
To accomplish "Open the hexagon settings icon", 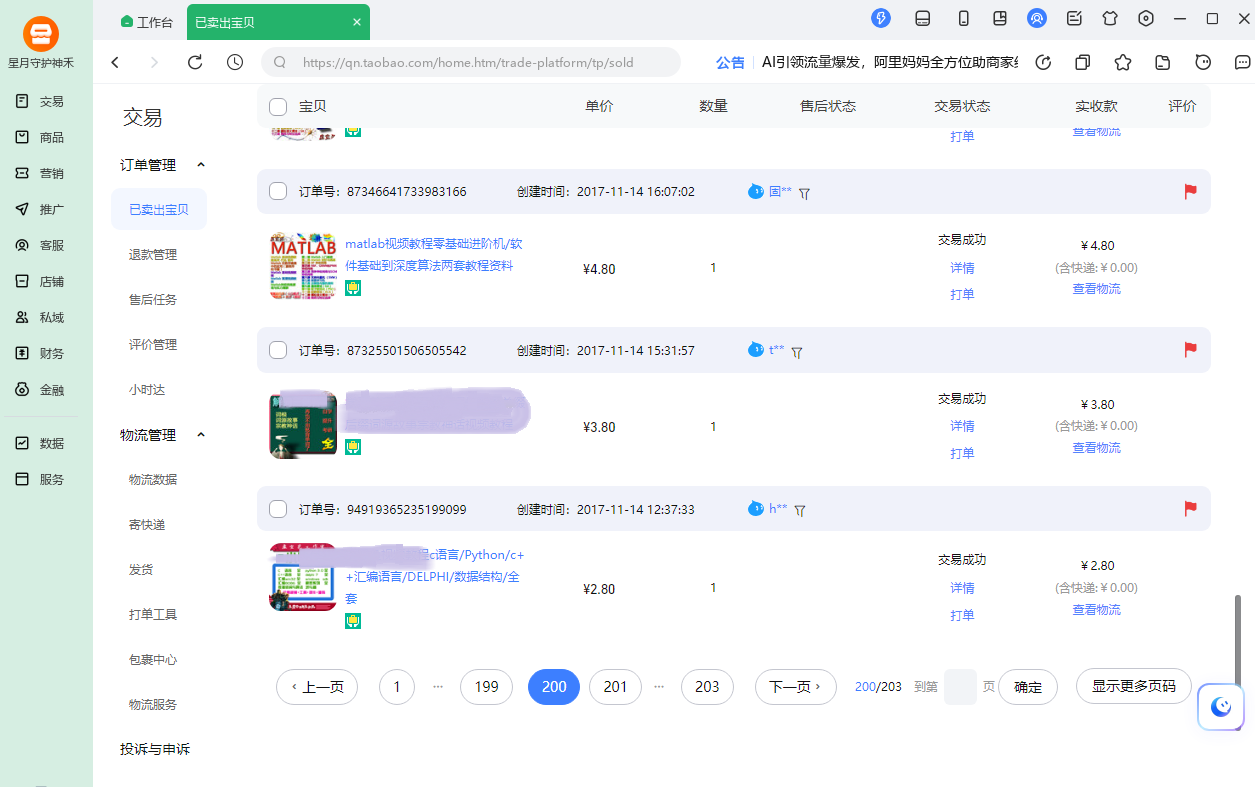I will coord(1146,18).
